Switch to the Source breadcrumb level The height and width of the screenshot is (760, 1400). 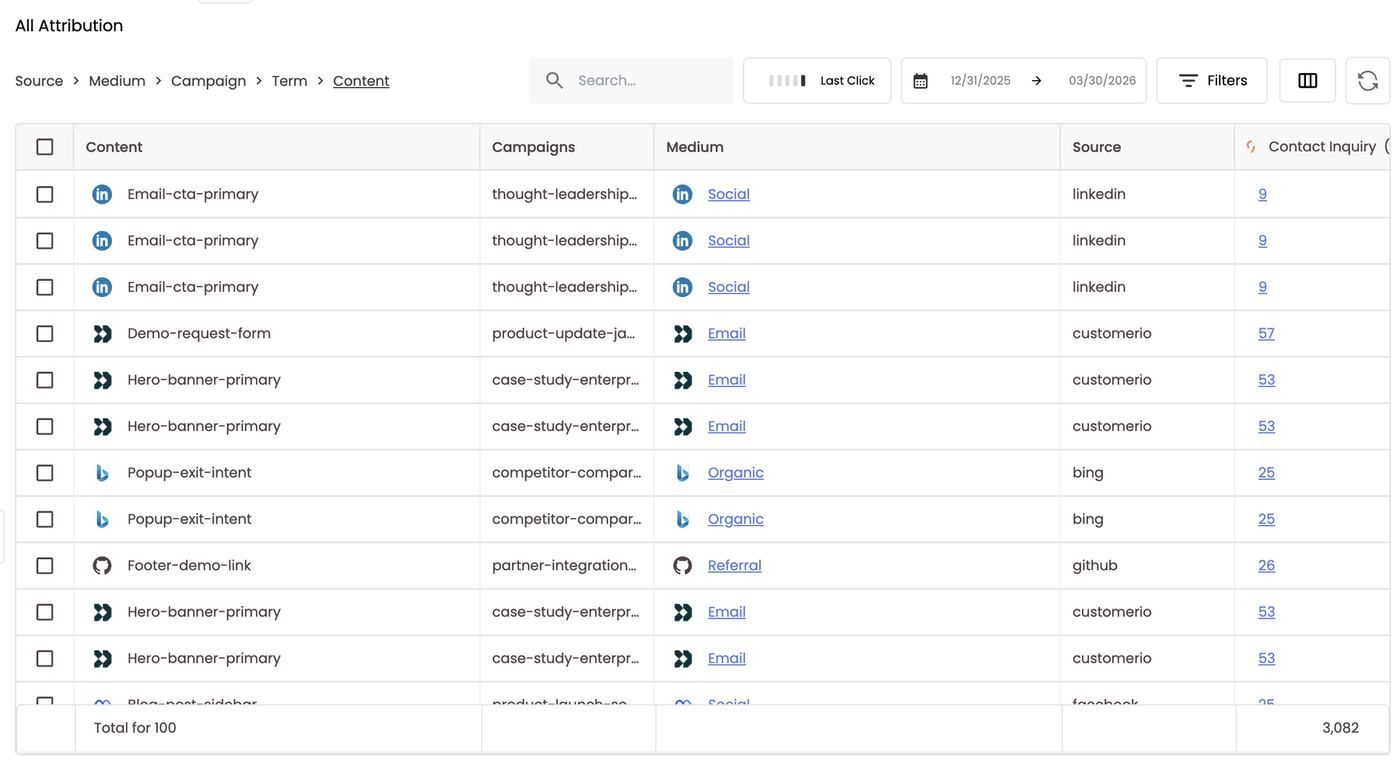(x=39, y=81)
